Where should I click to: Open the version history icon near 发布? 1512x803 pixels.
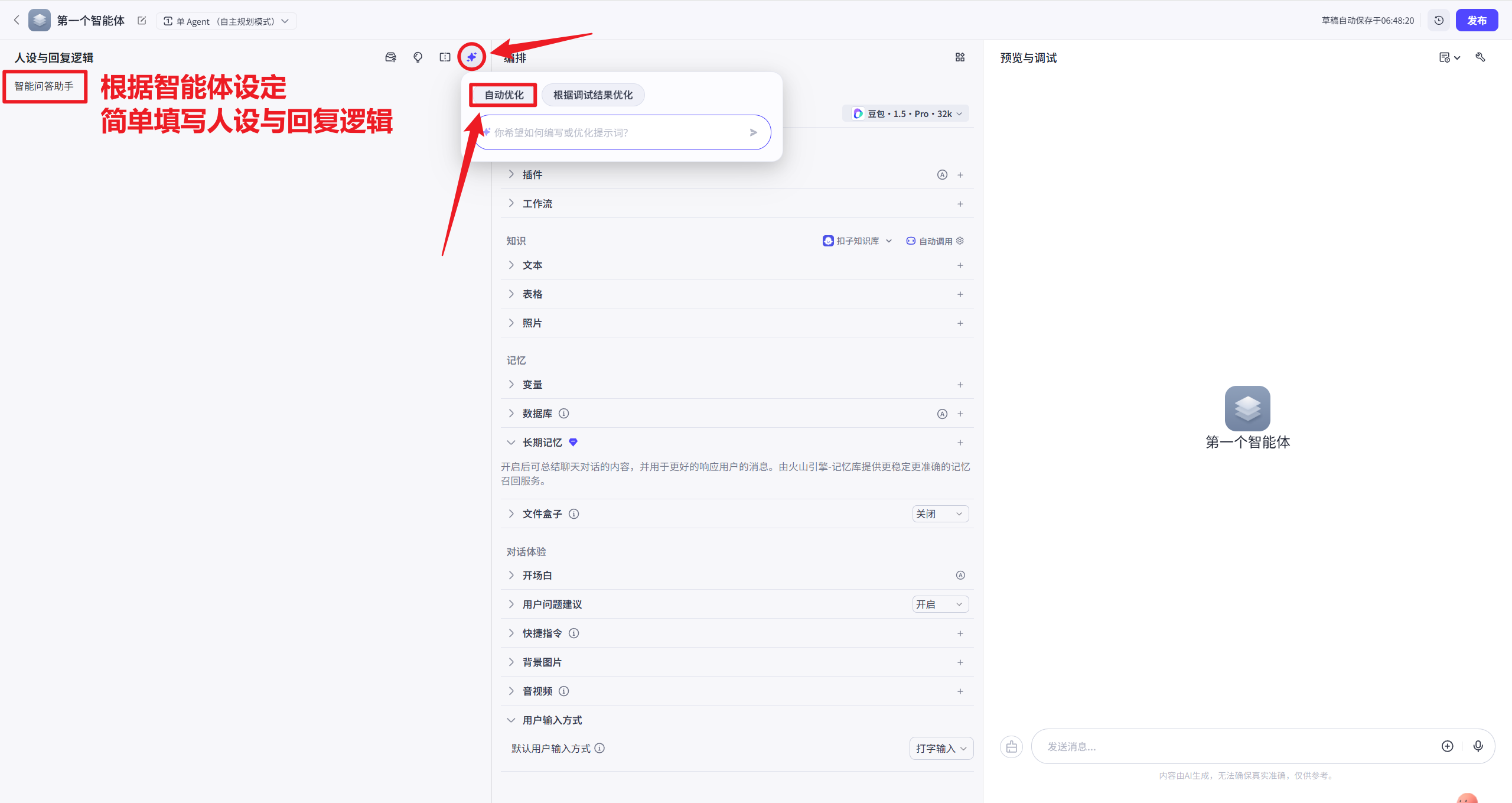1439,20
